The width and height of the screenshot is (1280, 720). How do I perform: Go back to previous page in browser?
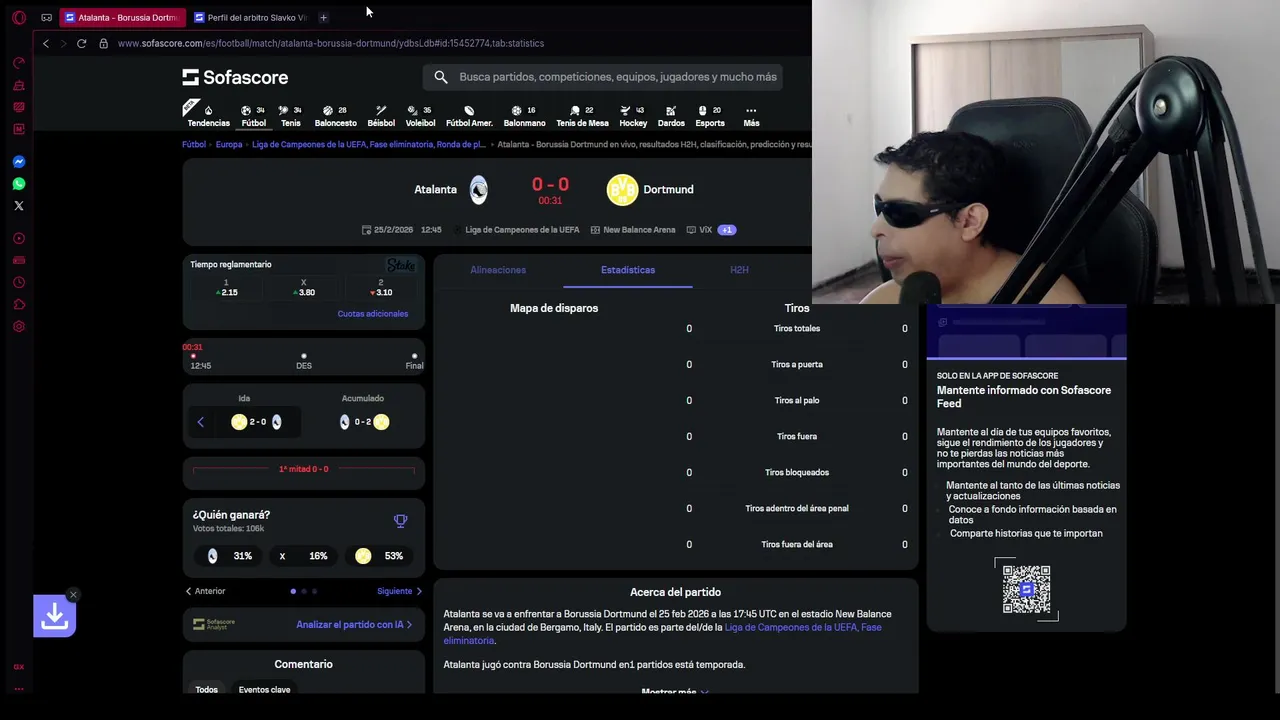pos(45,43)
